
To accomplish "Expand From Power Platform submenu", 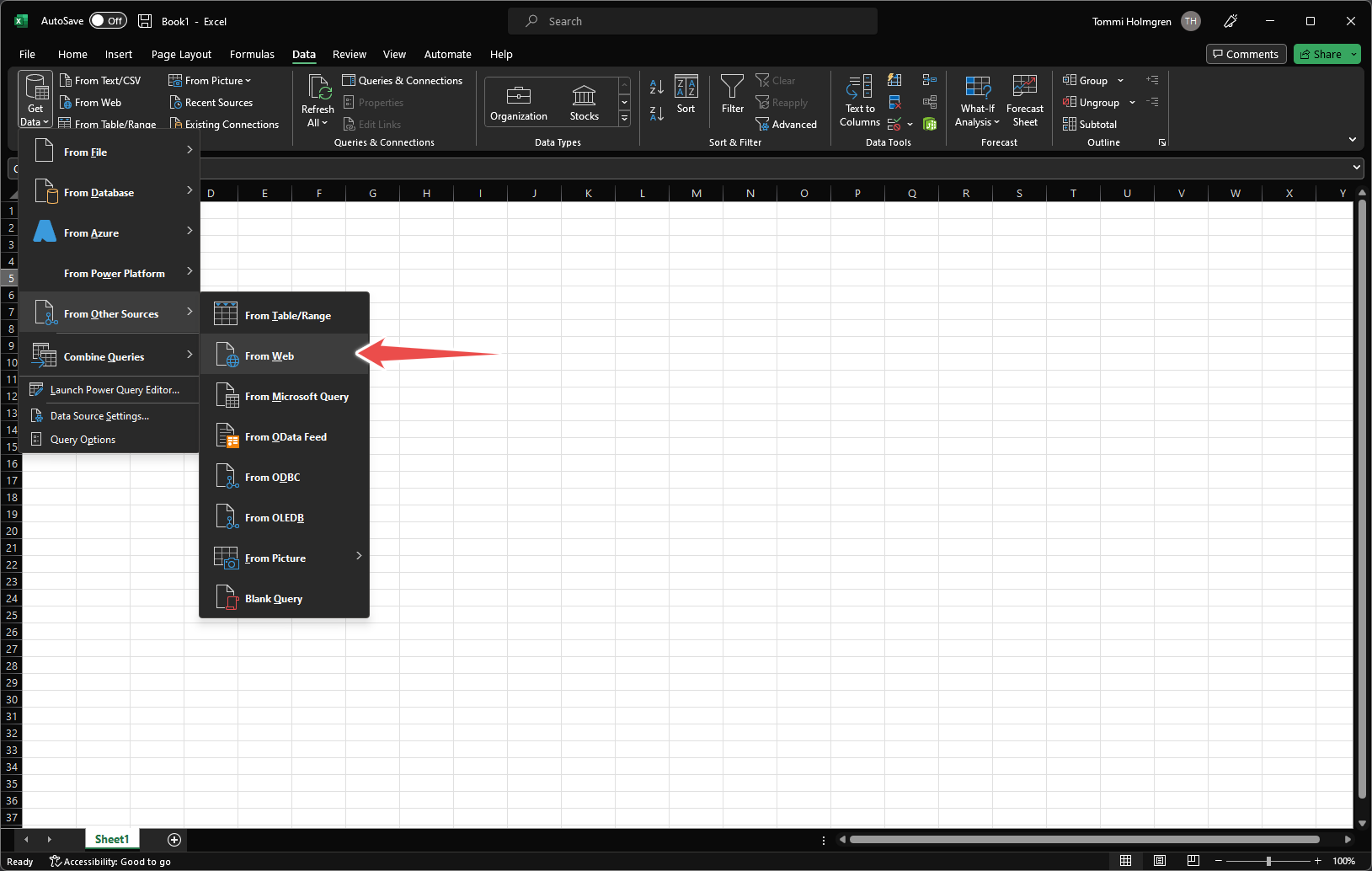I will tap(109, 274).
